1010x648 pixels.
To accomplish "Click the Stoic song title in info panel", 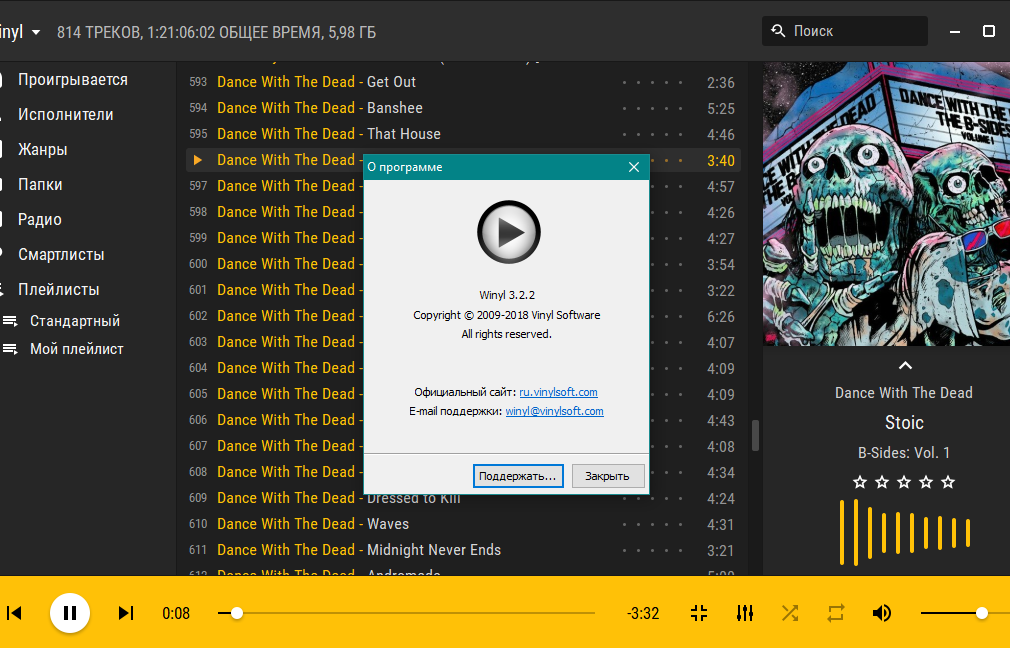I will click(x=904, y=423).
